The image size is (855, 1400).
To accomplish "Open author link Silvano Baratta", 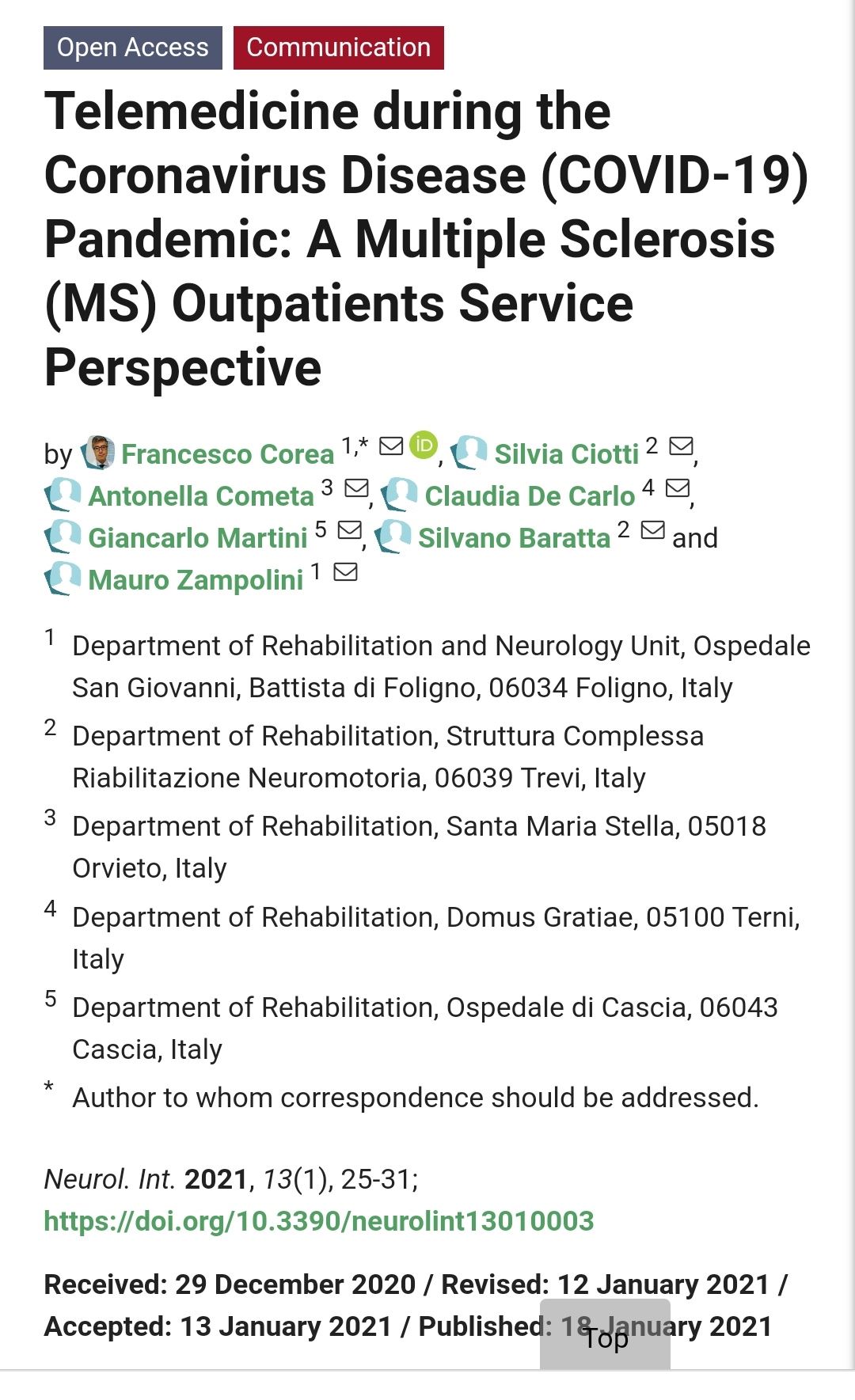I will tap(514, 538).
